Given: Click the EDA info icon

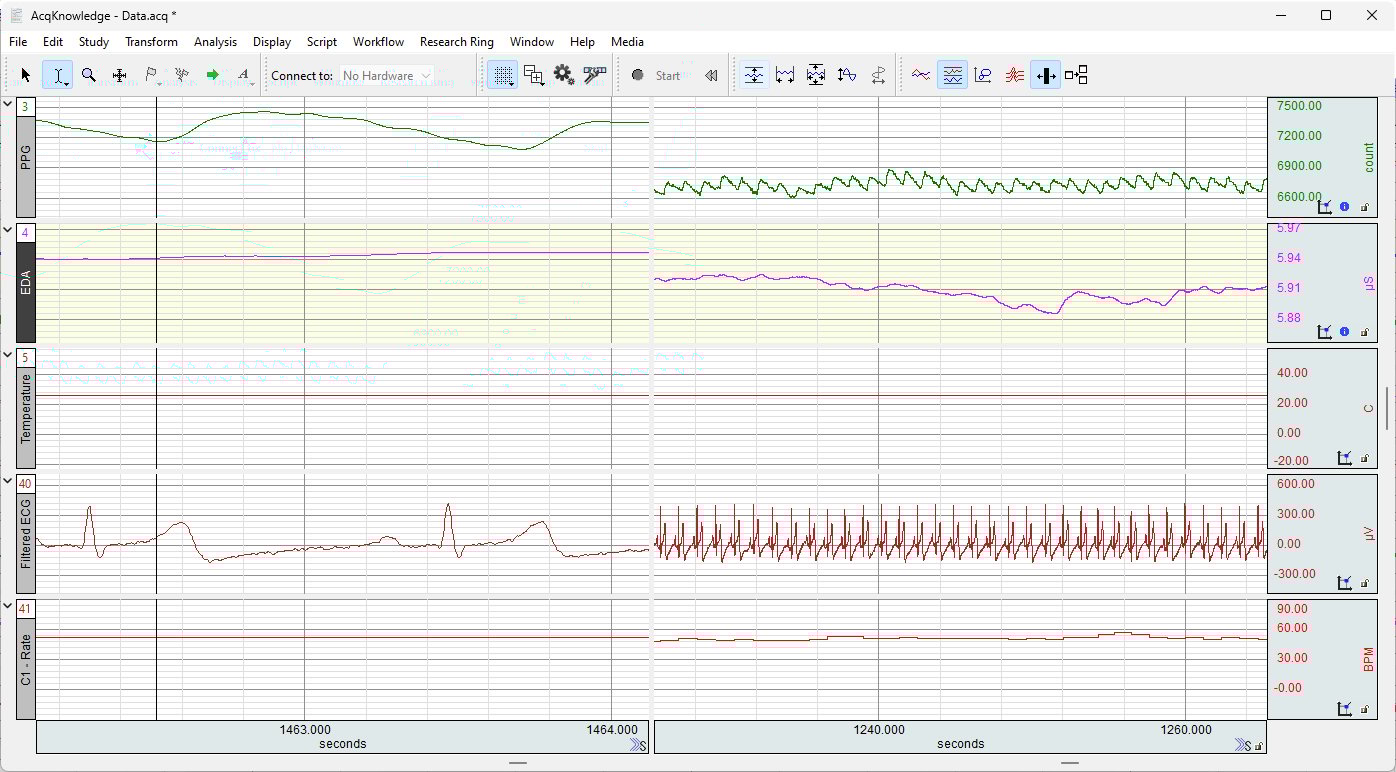Looking at the screenshot, I should tap(1344, 332).
